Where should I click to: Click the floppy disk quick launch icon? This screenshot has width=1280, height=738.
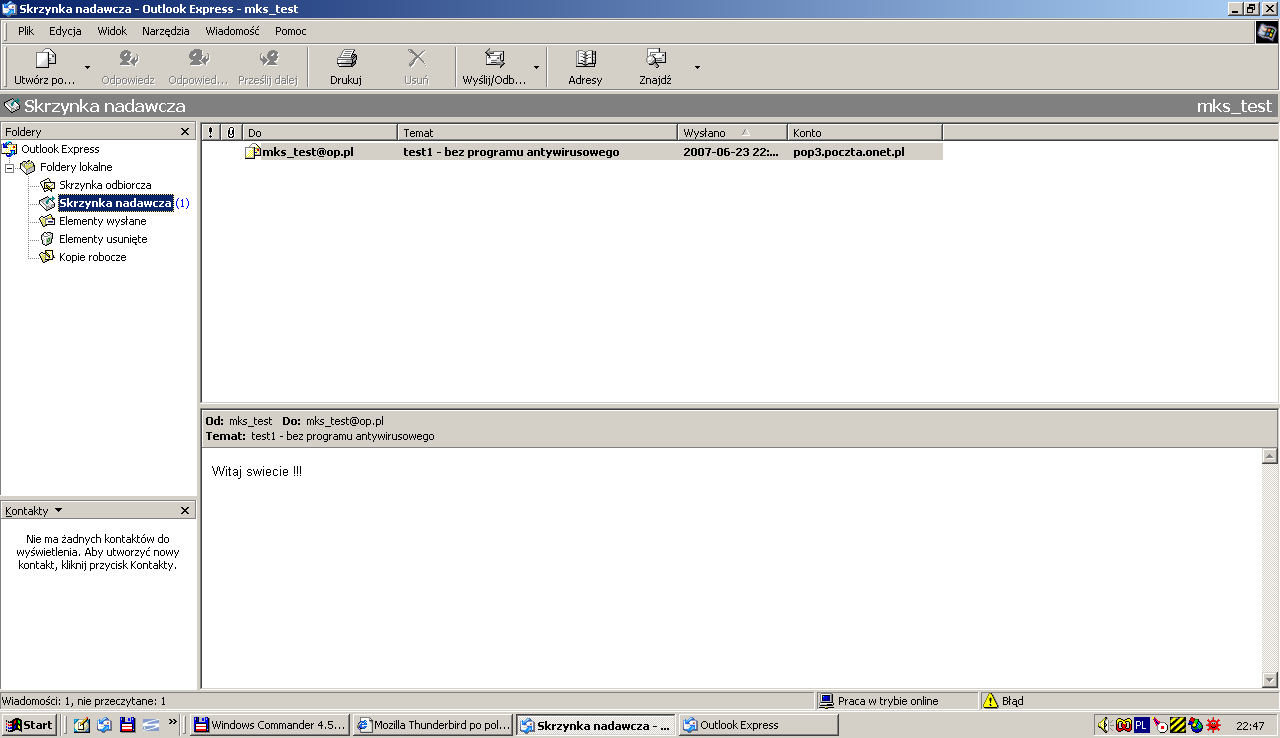point(127,725)
